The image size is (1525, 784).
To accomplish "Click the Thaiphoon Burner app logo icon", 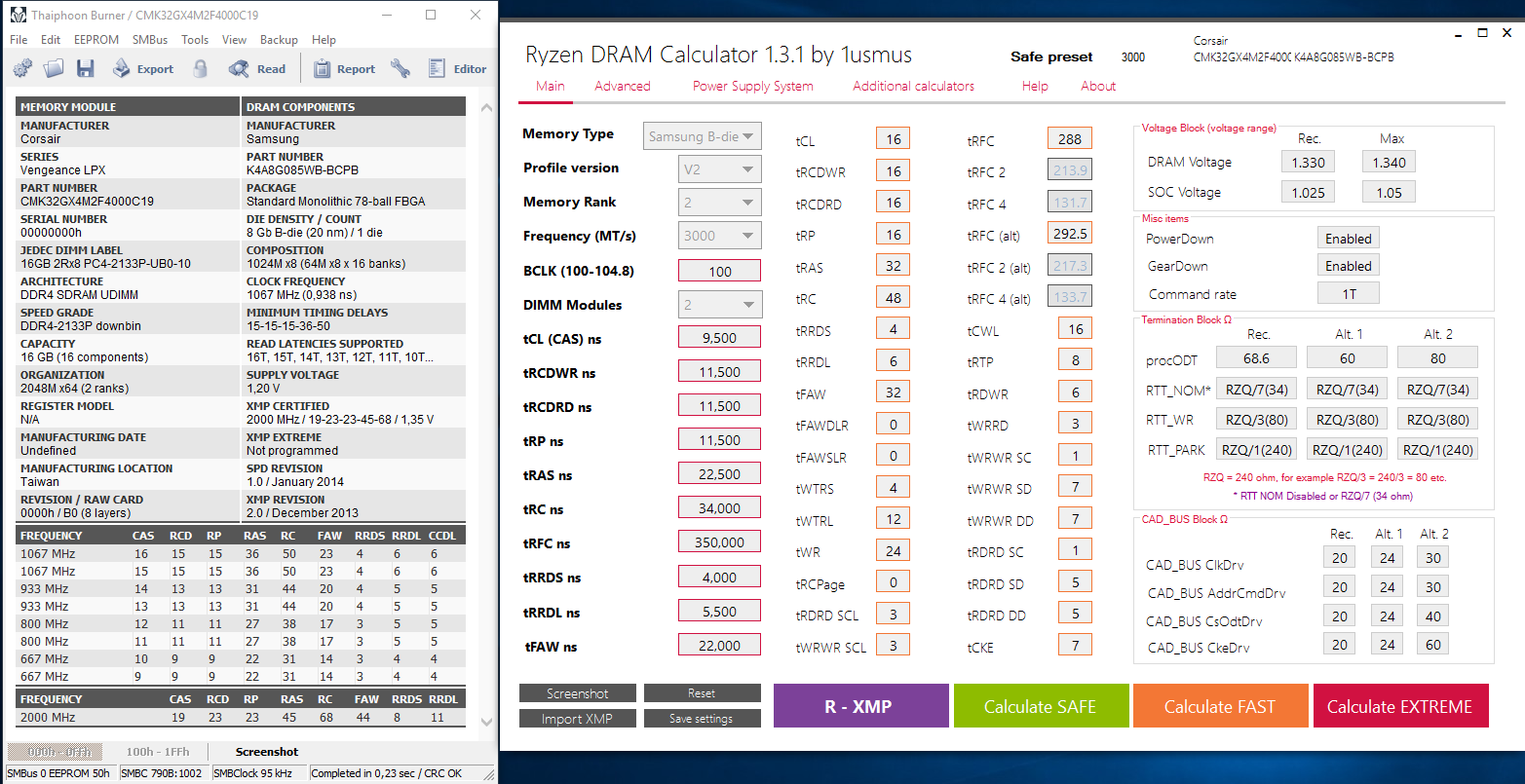I will click(x=18, y=16).
